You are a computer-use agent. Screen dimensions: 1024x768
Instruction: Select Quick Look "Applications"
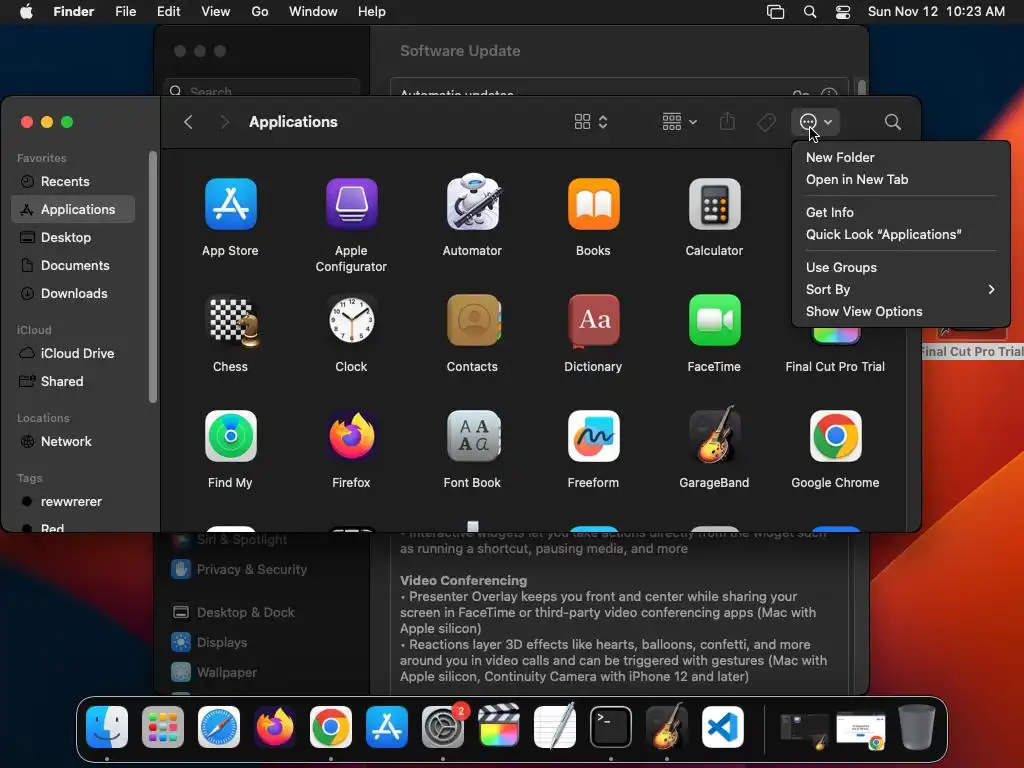901,234
